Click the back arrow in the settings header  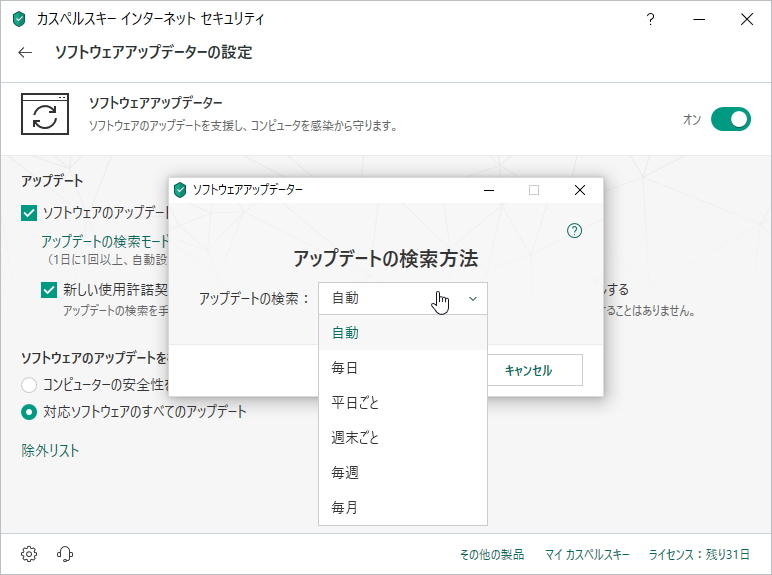coord(25,52)
